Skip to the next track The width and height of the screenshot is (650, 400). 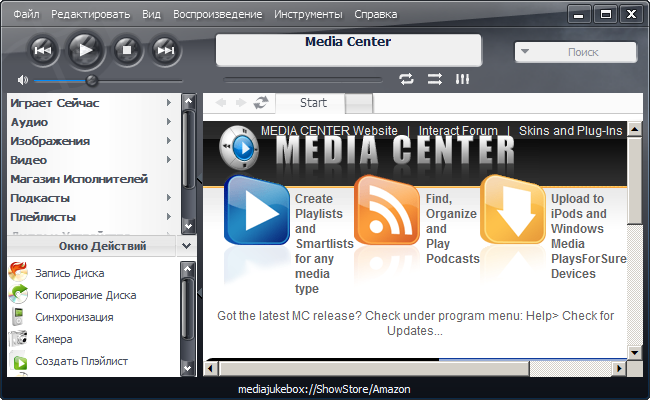click(x=166, y=51)
